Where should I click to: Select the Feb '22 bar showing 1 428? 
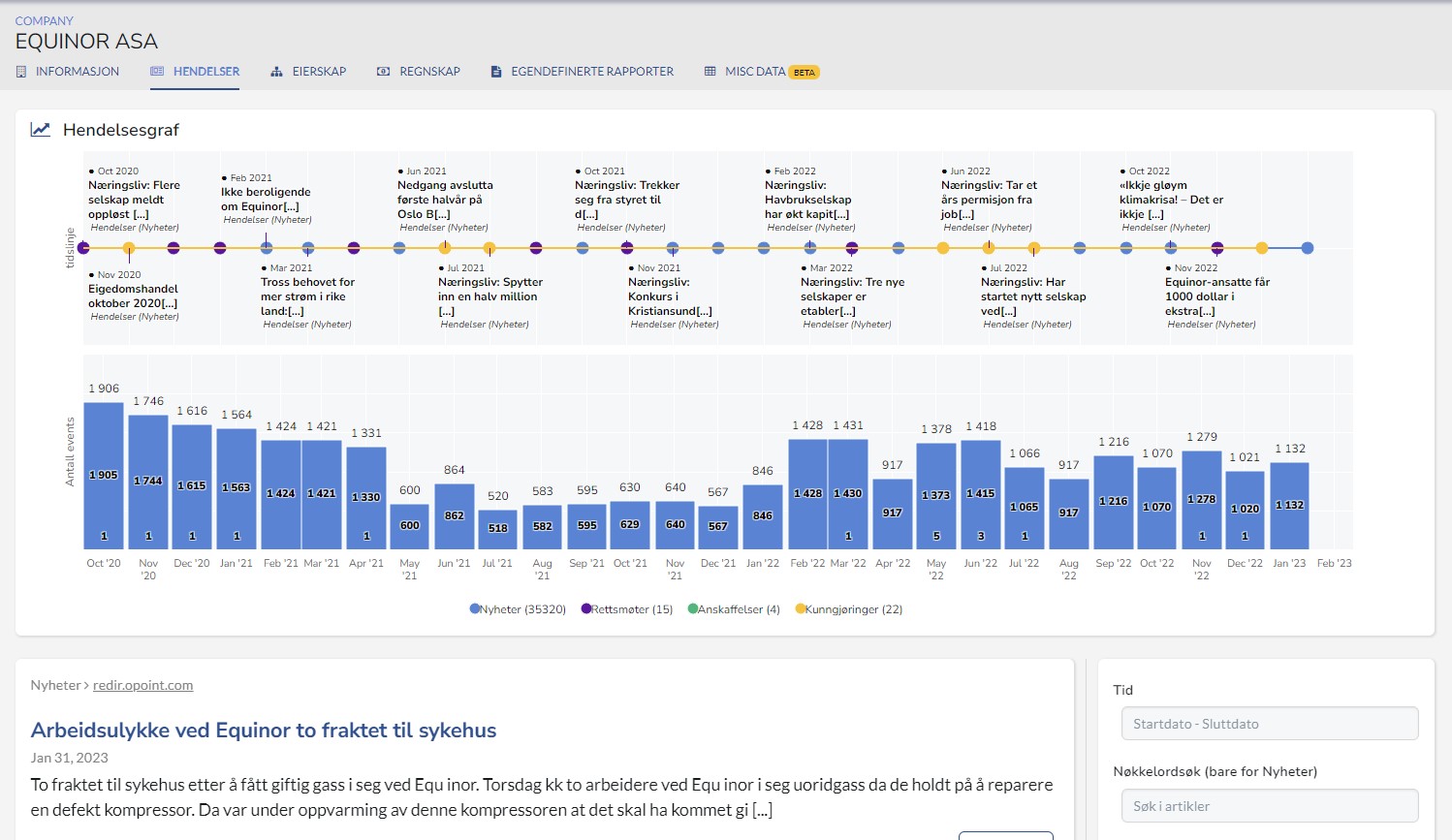pyautogui.click(x=807, y=494)
